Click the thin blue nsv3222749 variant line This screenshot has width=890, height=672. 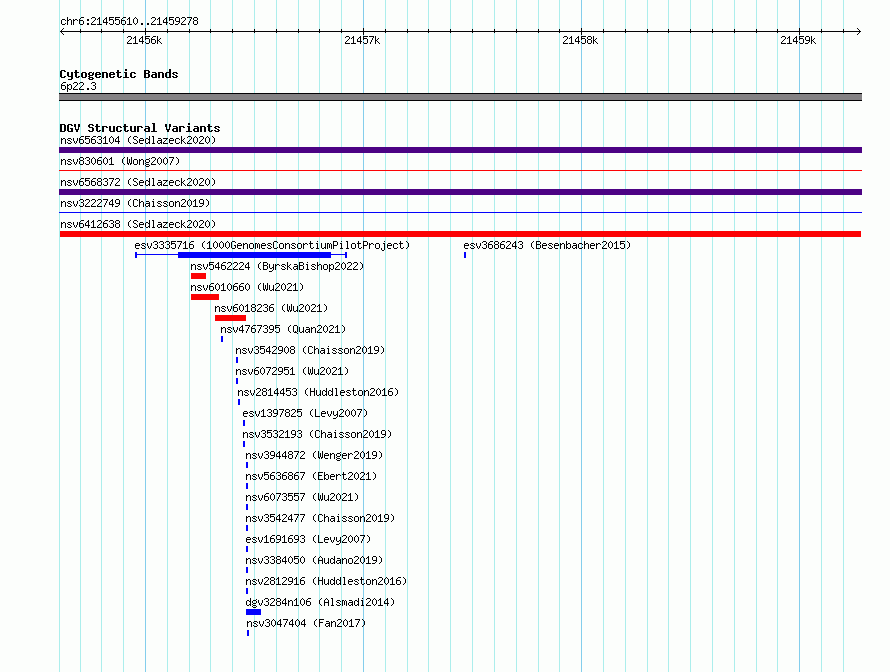coord(460,212)
